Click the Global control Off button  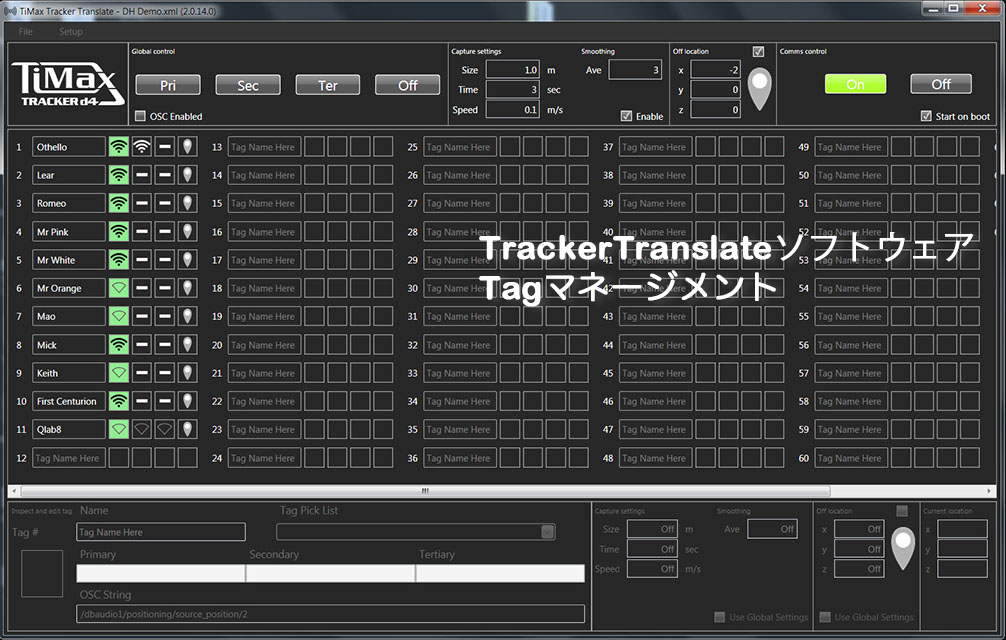407,85
